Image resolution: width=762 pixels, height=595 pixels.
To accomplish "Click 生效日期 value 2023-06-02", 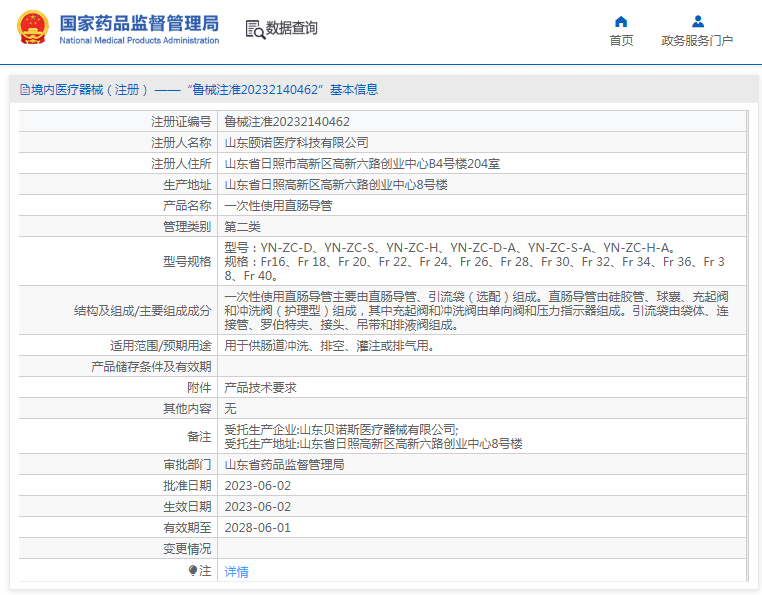I will [x=258, y=507].
